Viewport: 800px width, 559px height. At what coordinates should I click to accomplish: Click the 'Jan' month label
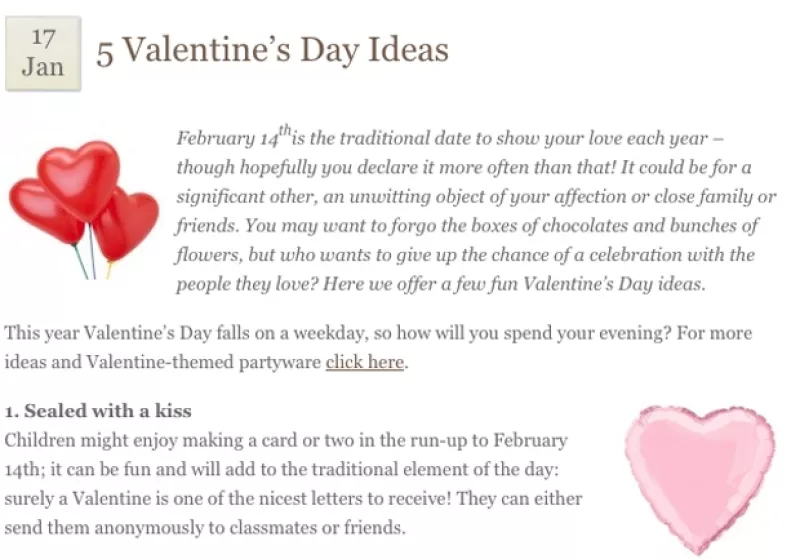43,67
